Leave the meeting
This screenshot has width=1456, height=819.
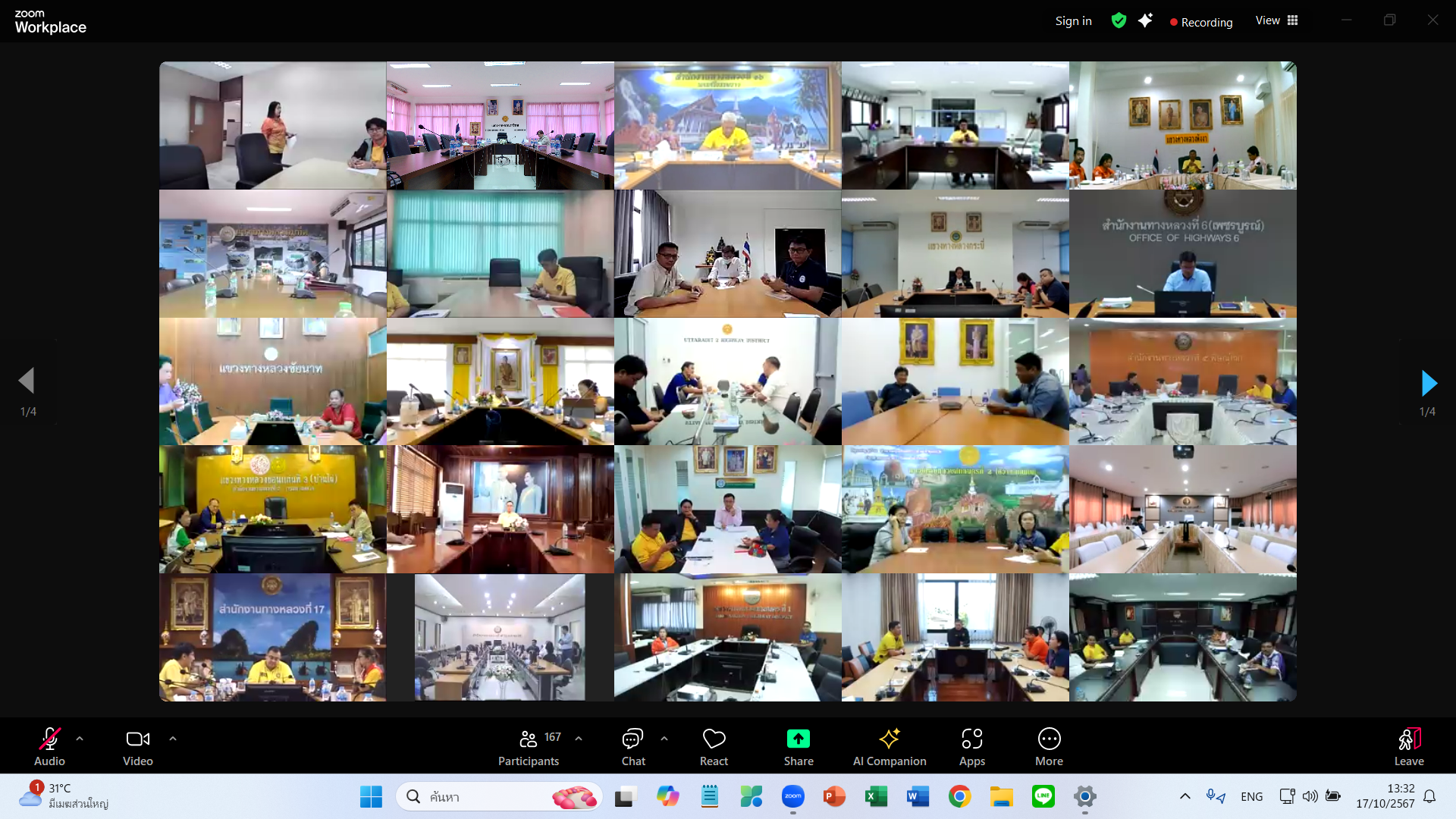point(1408,739)
